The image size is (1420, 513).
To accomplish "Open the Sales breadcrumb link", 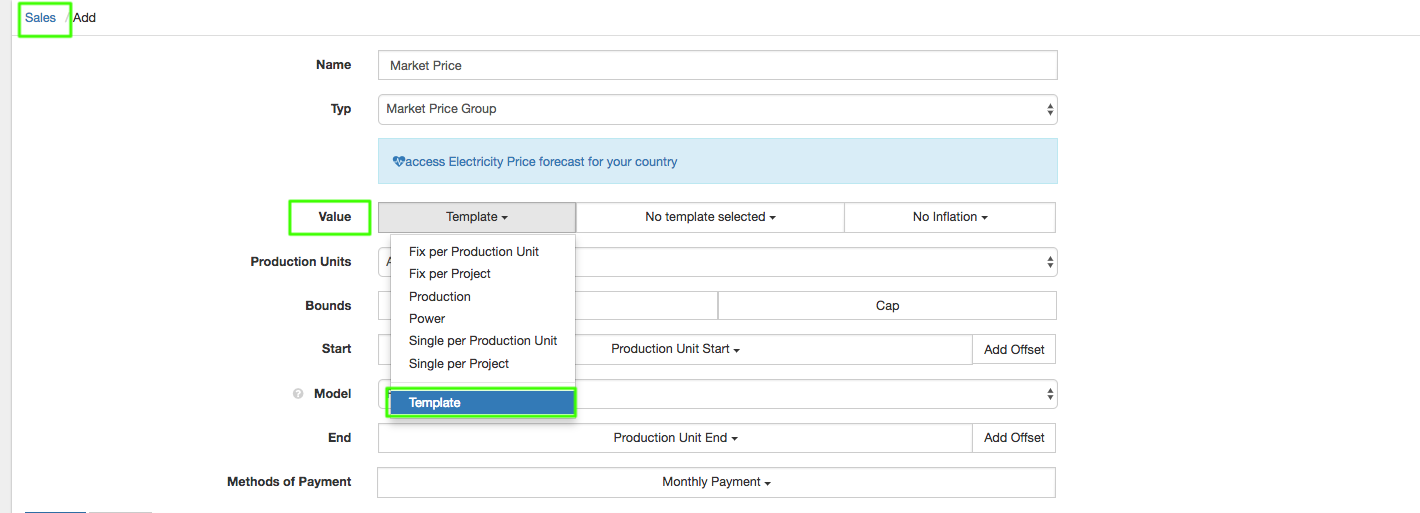I will 41,18.
